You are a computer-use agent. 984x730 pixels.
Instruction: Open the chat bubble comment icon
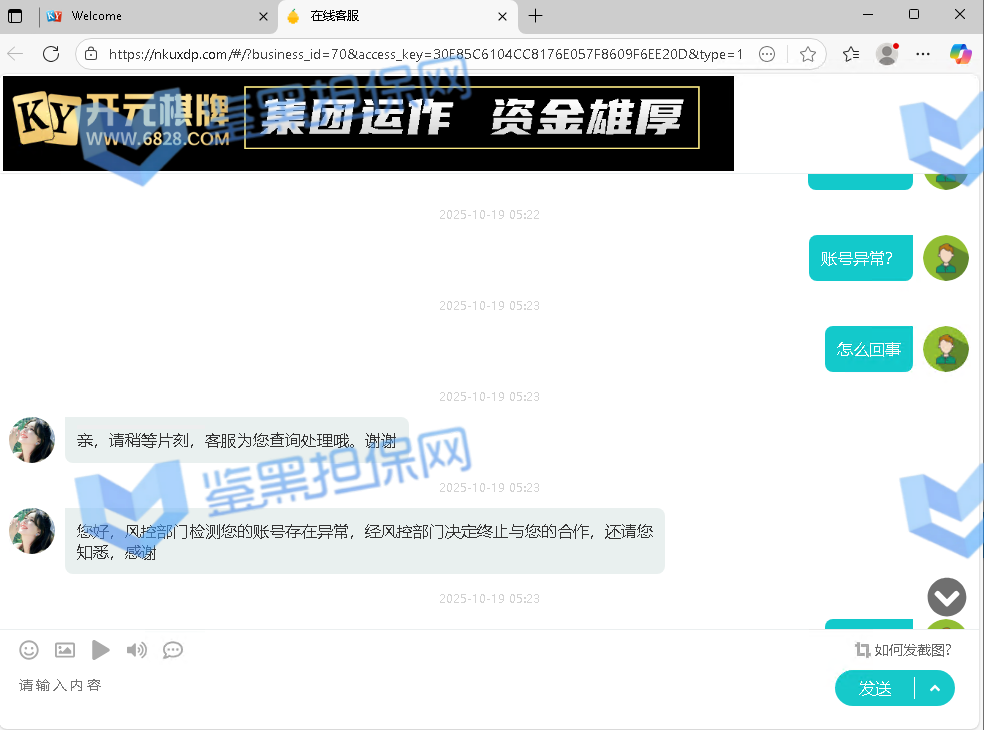click(173, 650)
